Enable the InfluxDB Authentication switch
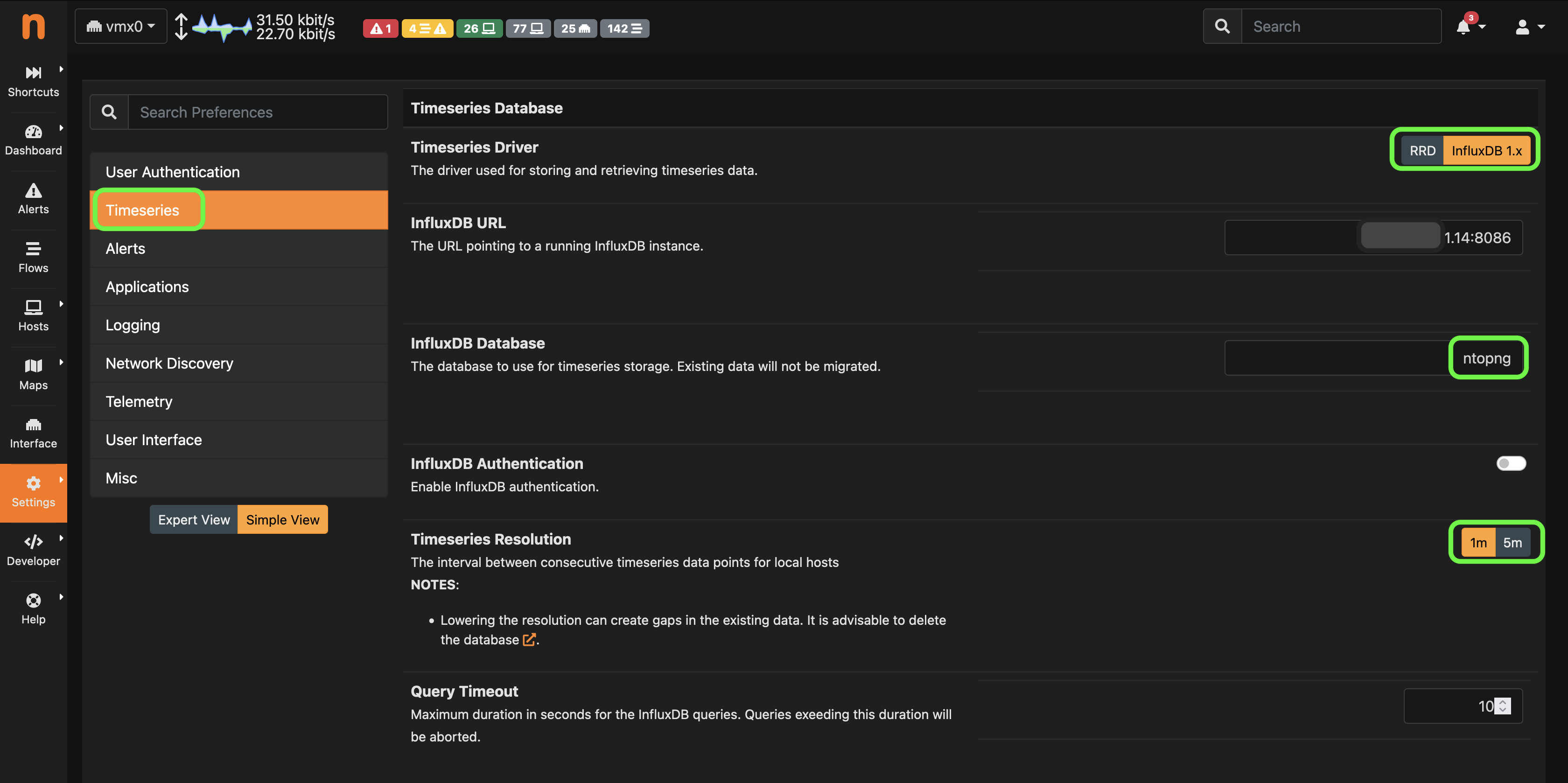Viewport: 1568px width, 783px height. point(1511,463)
